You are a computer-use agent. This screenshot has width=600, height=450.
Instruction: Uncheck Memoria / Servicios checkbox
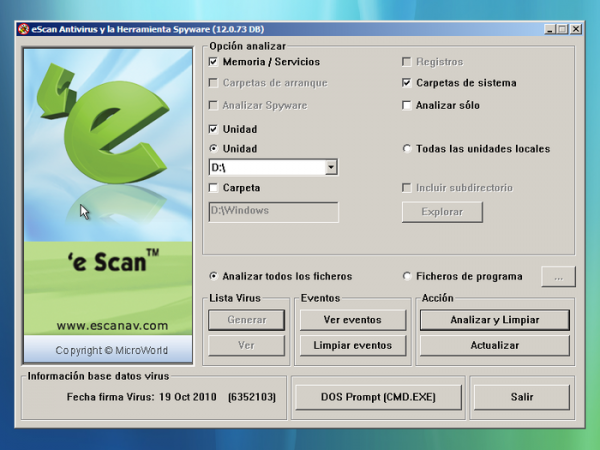tap(214, 62)
